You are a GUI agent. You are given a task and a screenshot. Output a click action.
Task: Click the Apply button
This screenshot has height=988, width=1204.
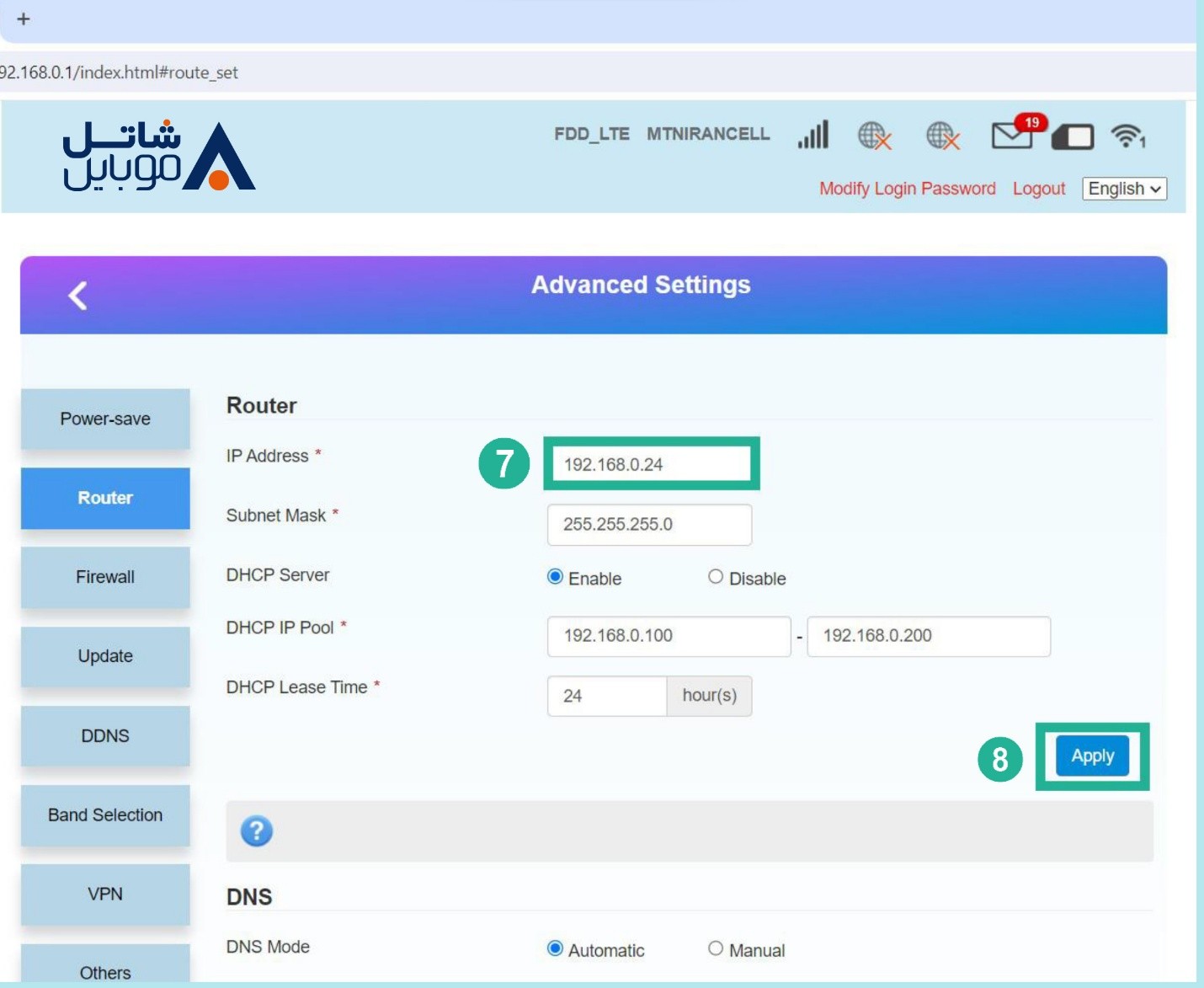(1092, 756)
